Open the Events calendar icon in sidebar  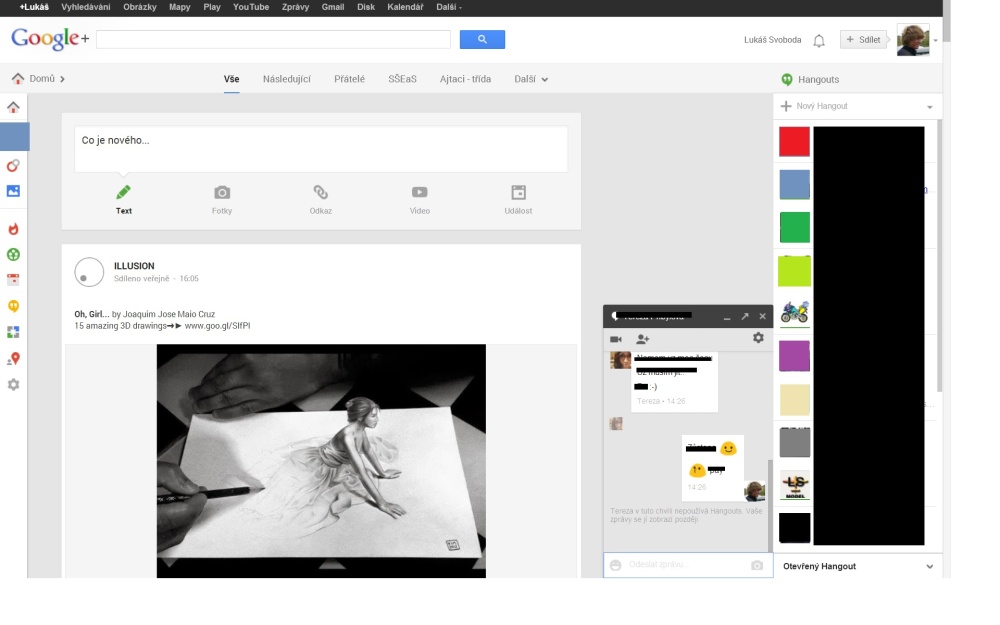pyautogui.click(x=13, y=279)
